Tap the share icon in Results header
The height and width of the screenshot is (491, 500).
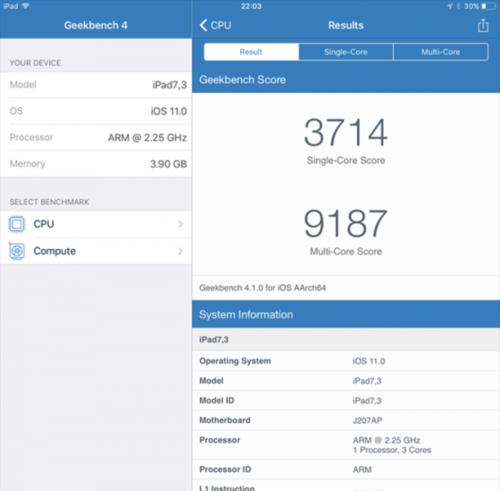(x=483, y=25)
